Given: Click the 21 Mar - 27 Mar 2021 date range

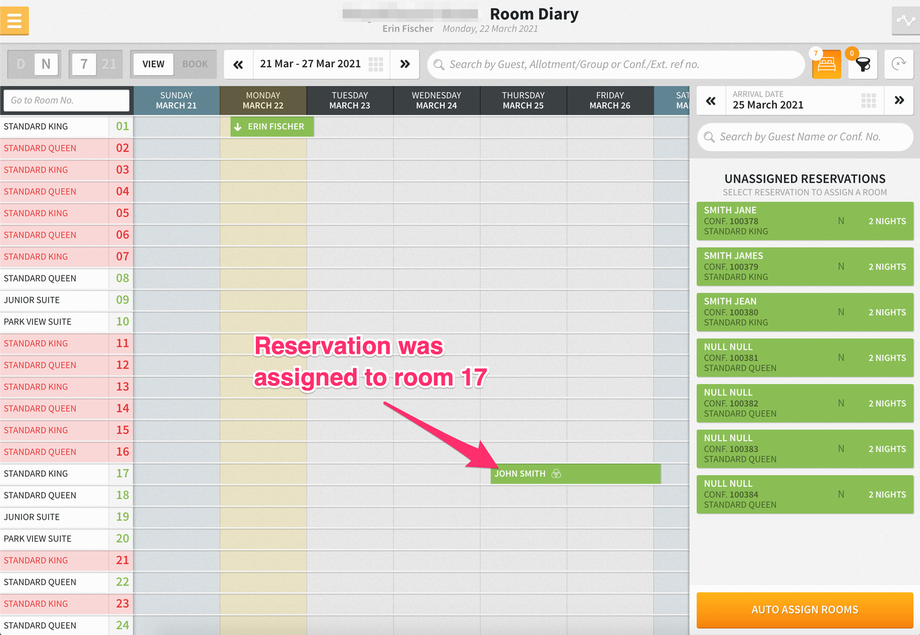Looking at the screenshot, I should 310,64.
